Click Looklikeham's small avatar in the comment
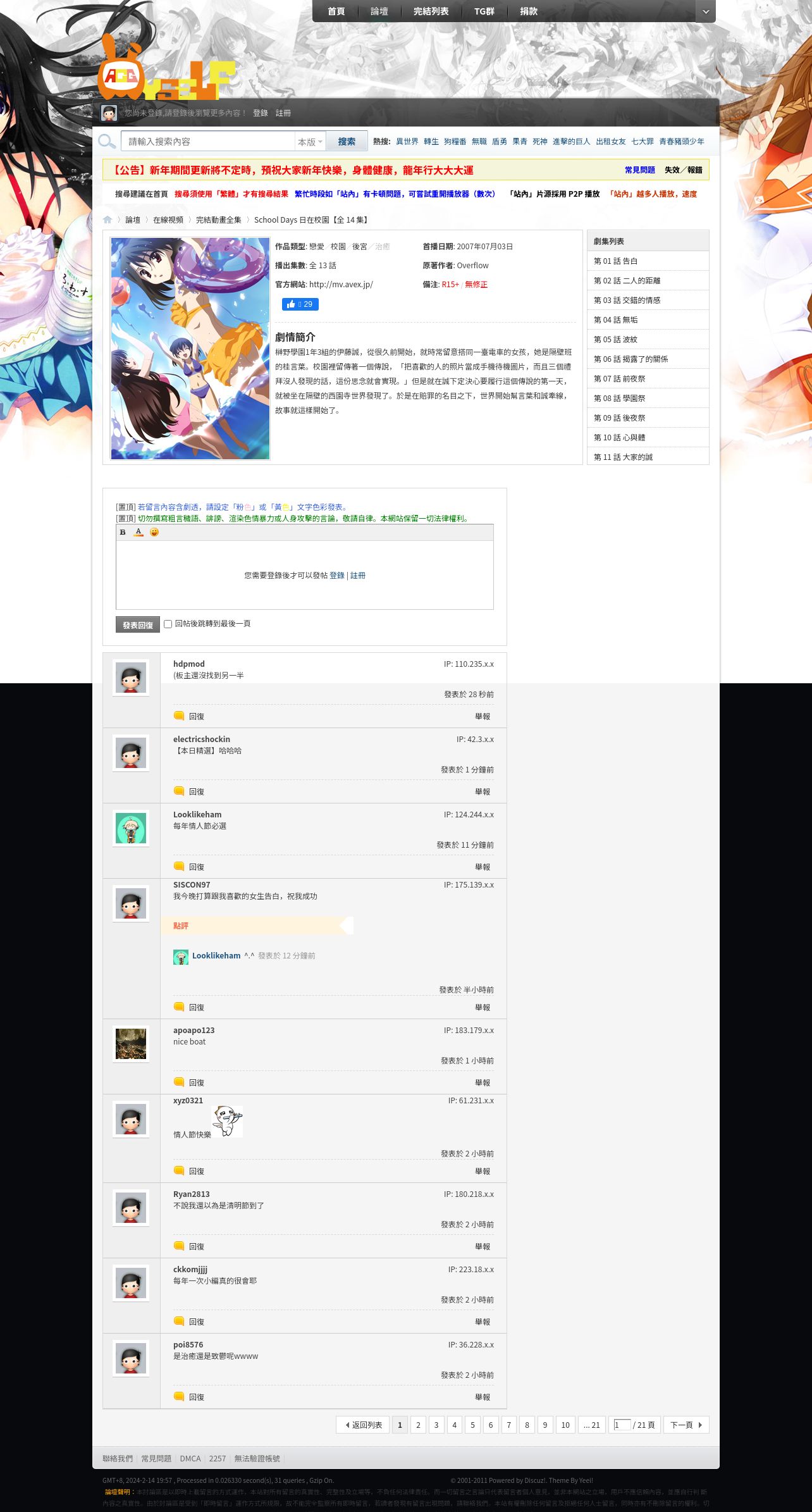812x1512 pixels. [x=181, y=957]
